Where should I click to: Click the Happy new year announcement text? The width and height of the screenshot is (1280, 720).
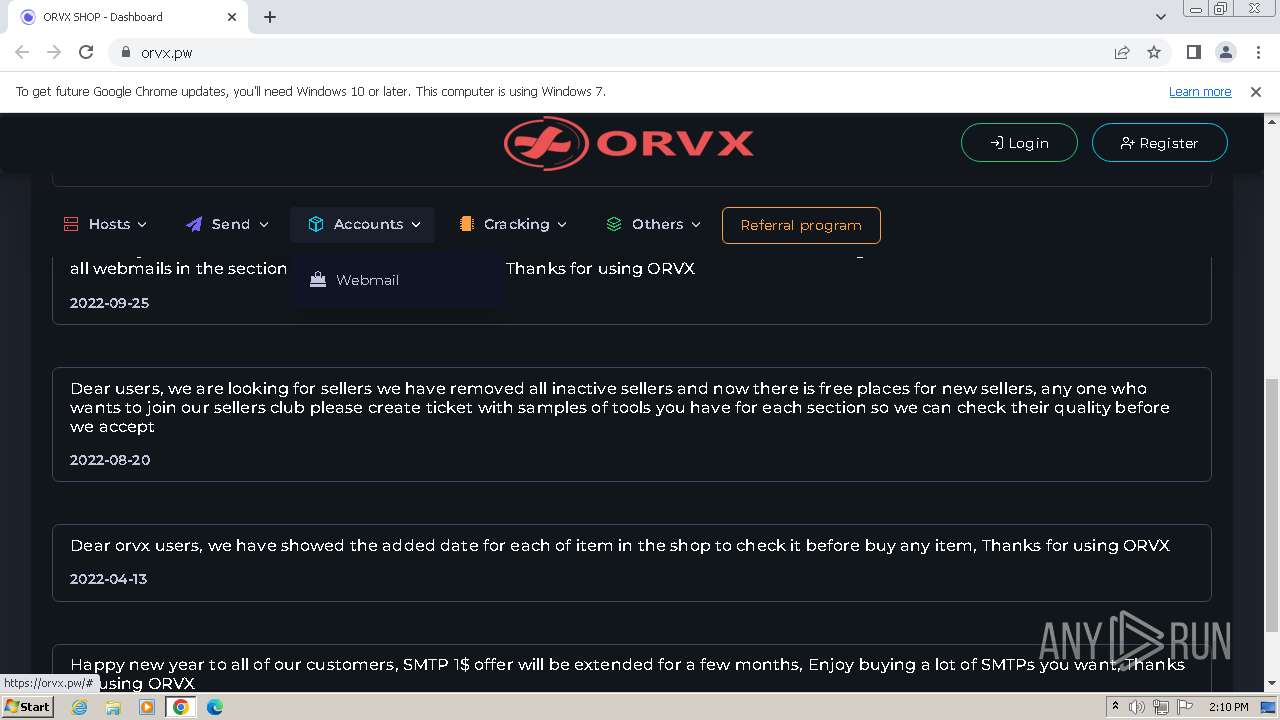(627, 674)
